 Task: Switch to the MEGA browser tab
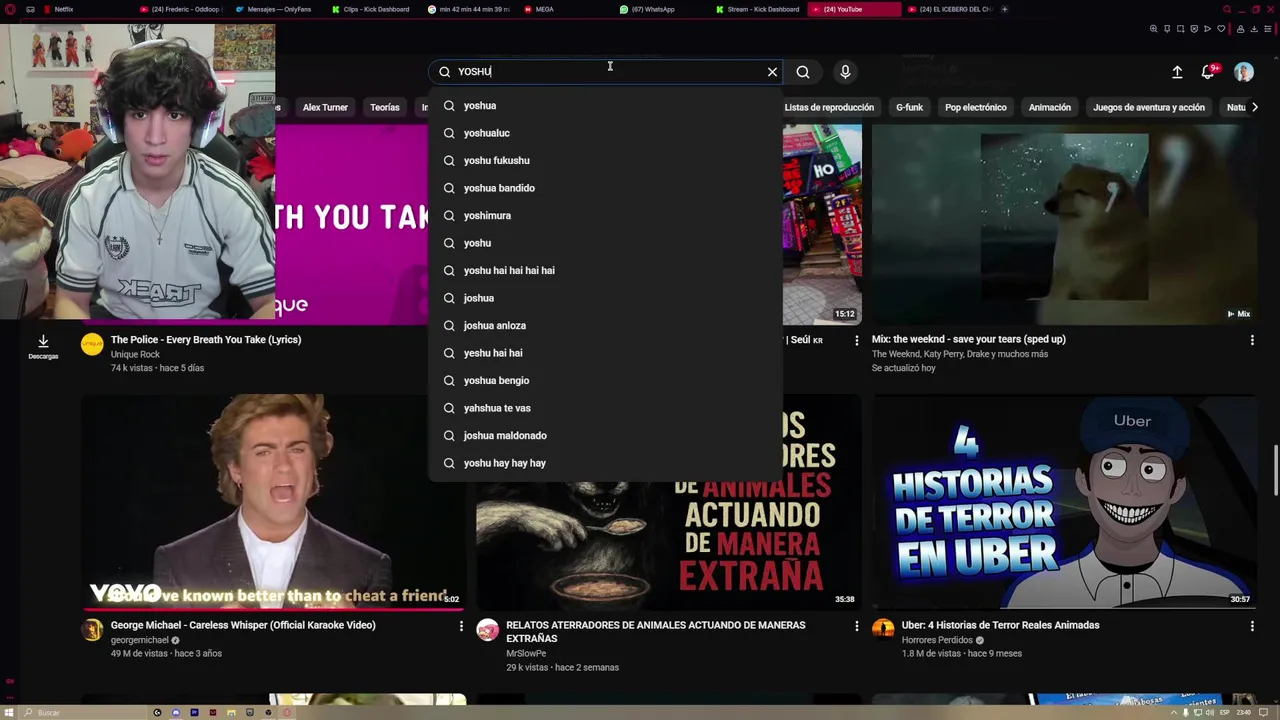[565, 9]
